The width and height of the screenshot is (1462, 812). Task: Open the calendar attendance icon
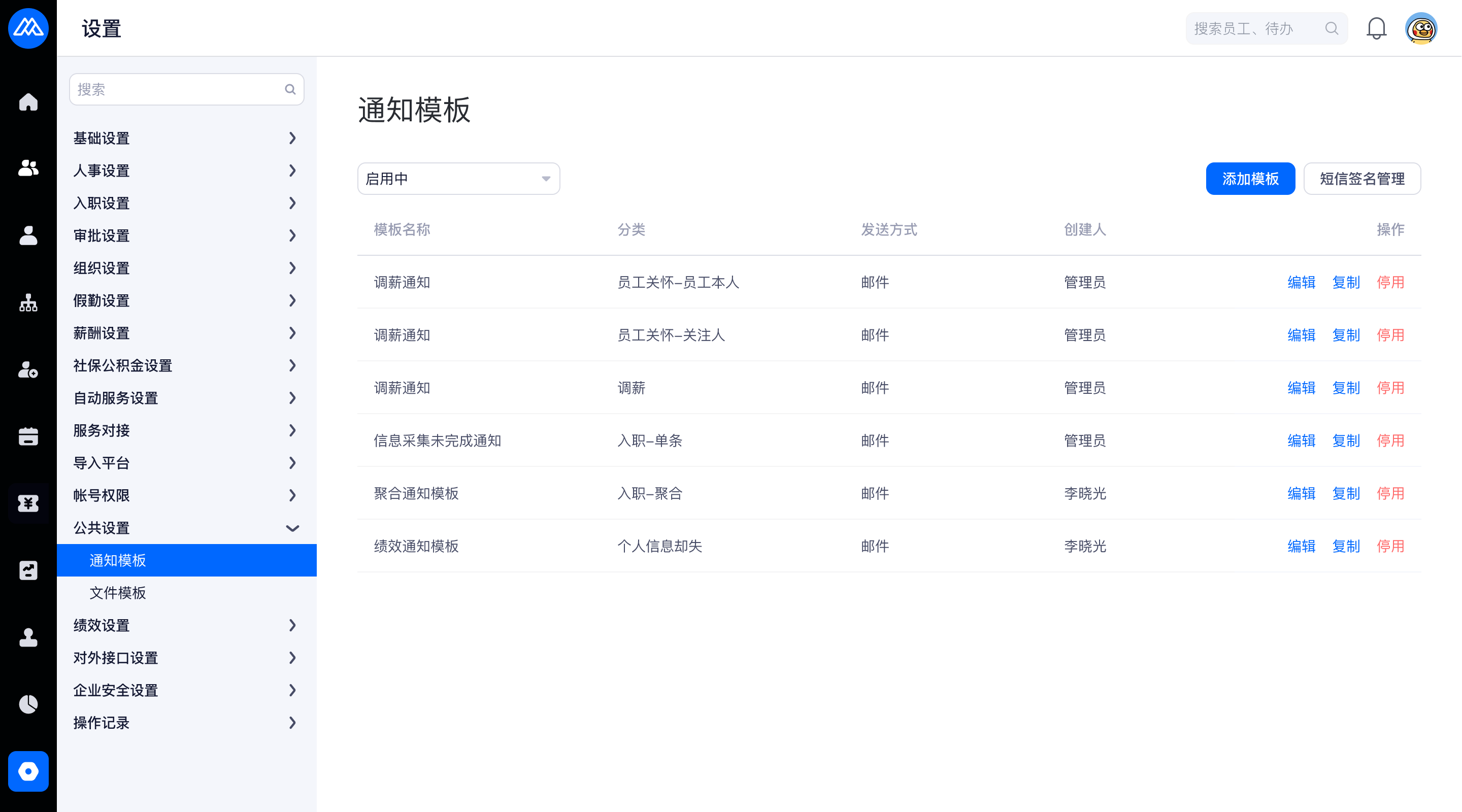pos(28,436)
